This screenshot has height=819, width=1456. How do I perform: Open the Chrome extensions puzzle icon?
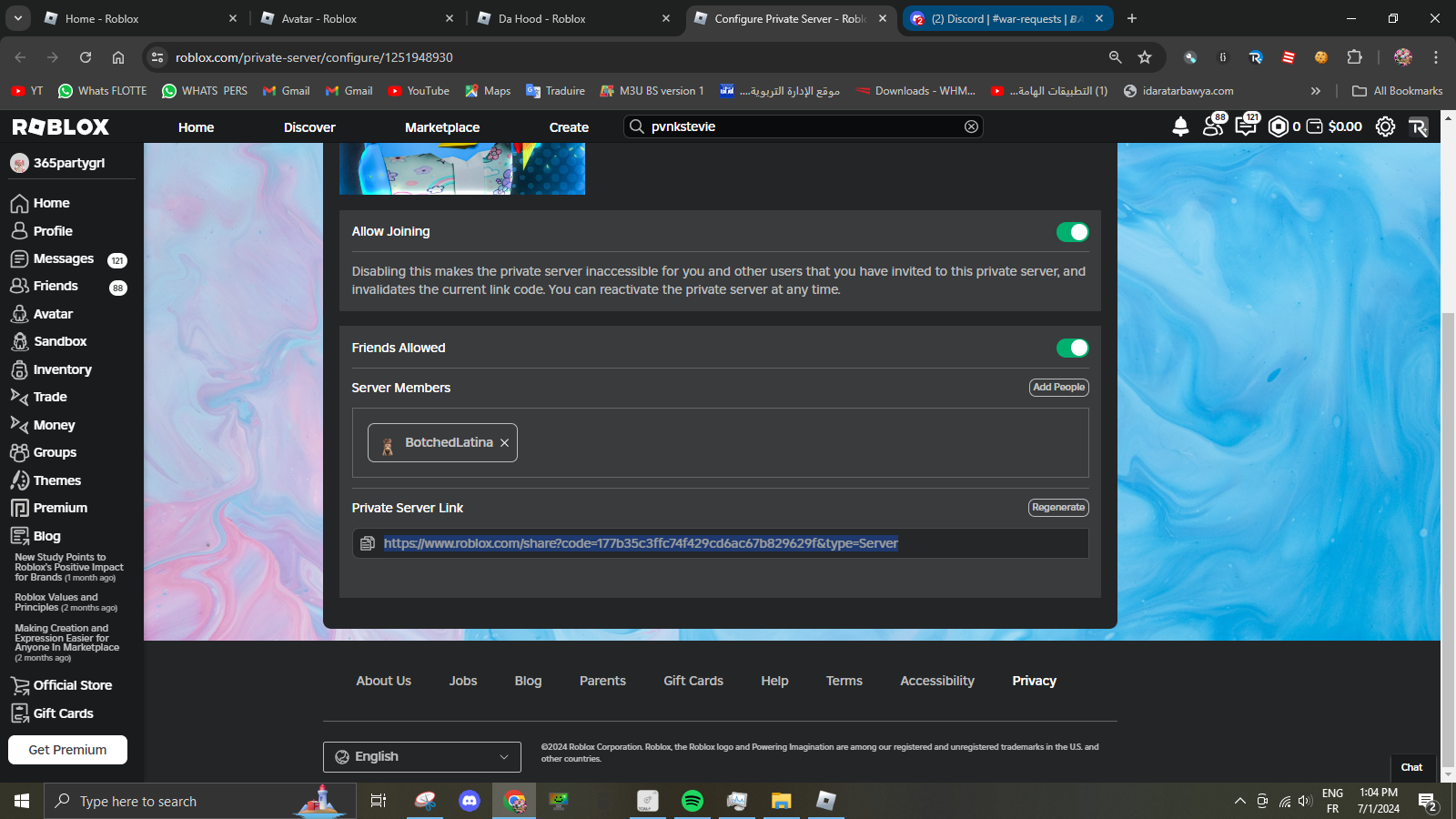pos(1354,57)
